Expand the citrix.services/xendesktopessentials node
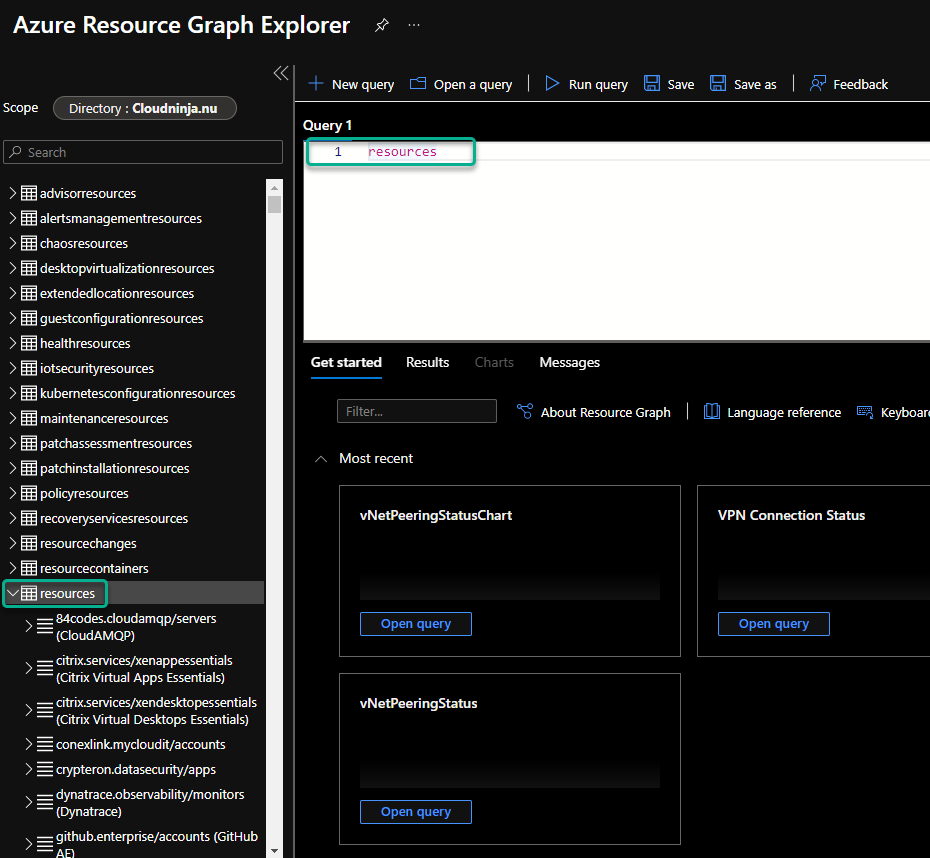This screenshot has width=930, height=858. (x=28, y=710)
